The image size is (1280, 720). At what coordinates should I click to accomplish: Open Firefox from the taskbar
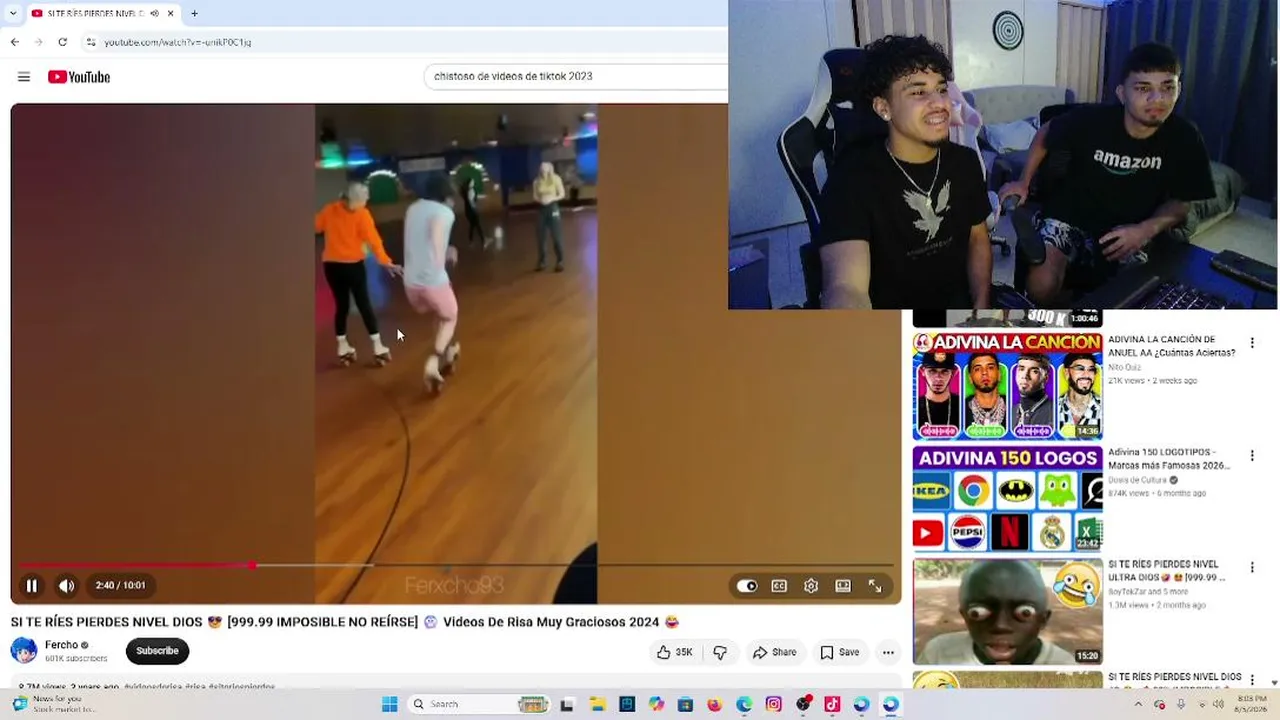click(x=714, y=704)
